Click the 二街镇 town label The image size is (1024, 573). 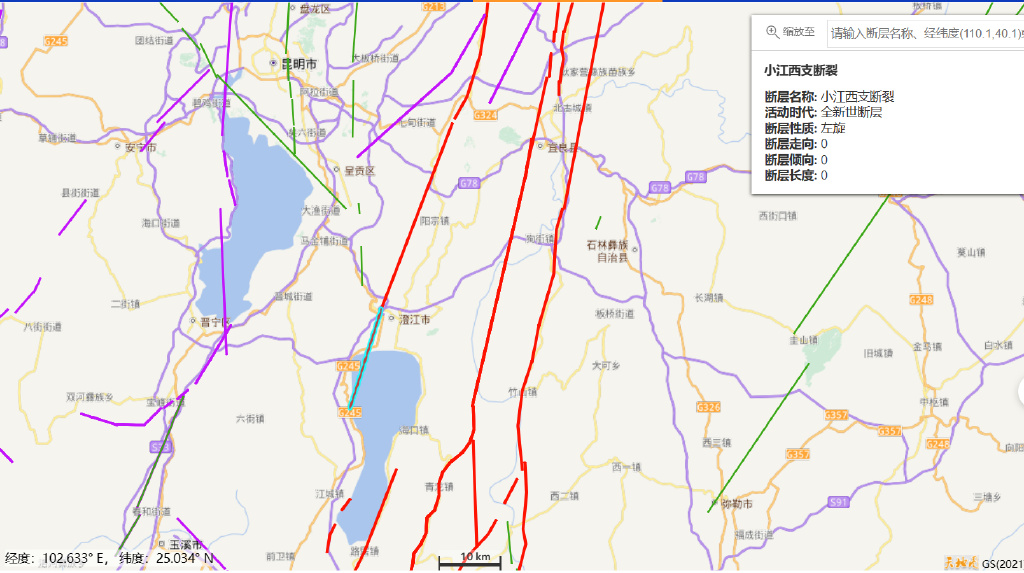coord(125,304)
